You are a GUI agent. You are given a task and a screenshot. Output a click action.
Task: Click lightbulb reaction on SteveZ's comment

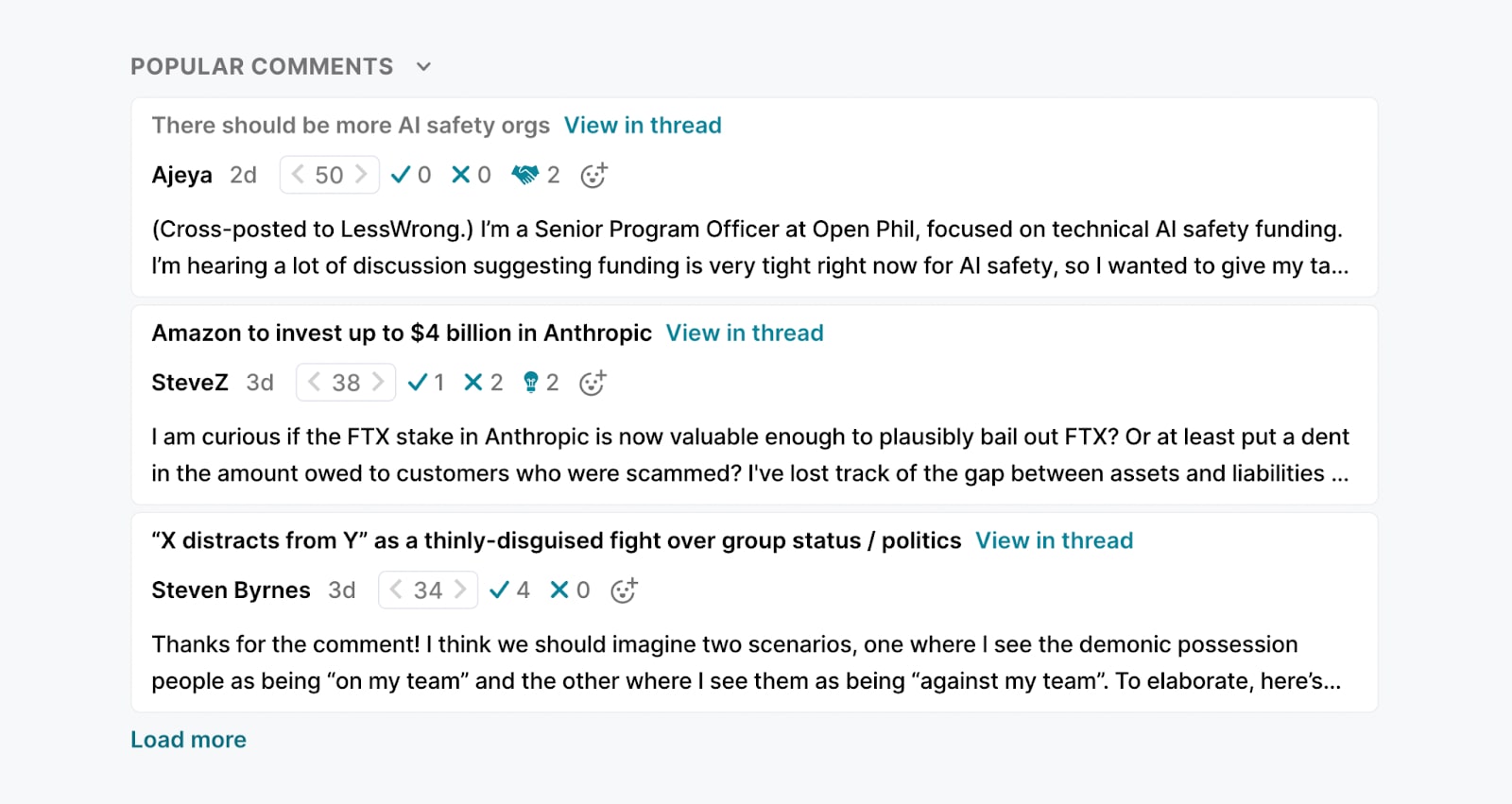click(531, 383)
